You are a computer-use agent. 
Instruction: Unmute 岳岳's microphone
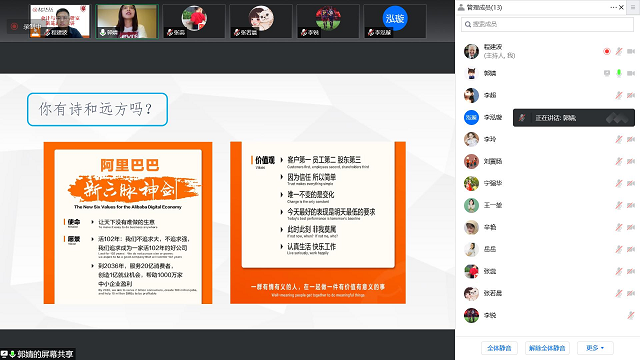tap(619, 249)
